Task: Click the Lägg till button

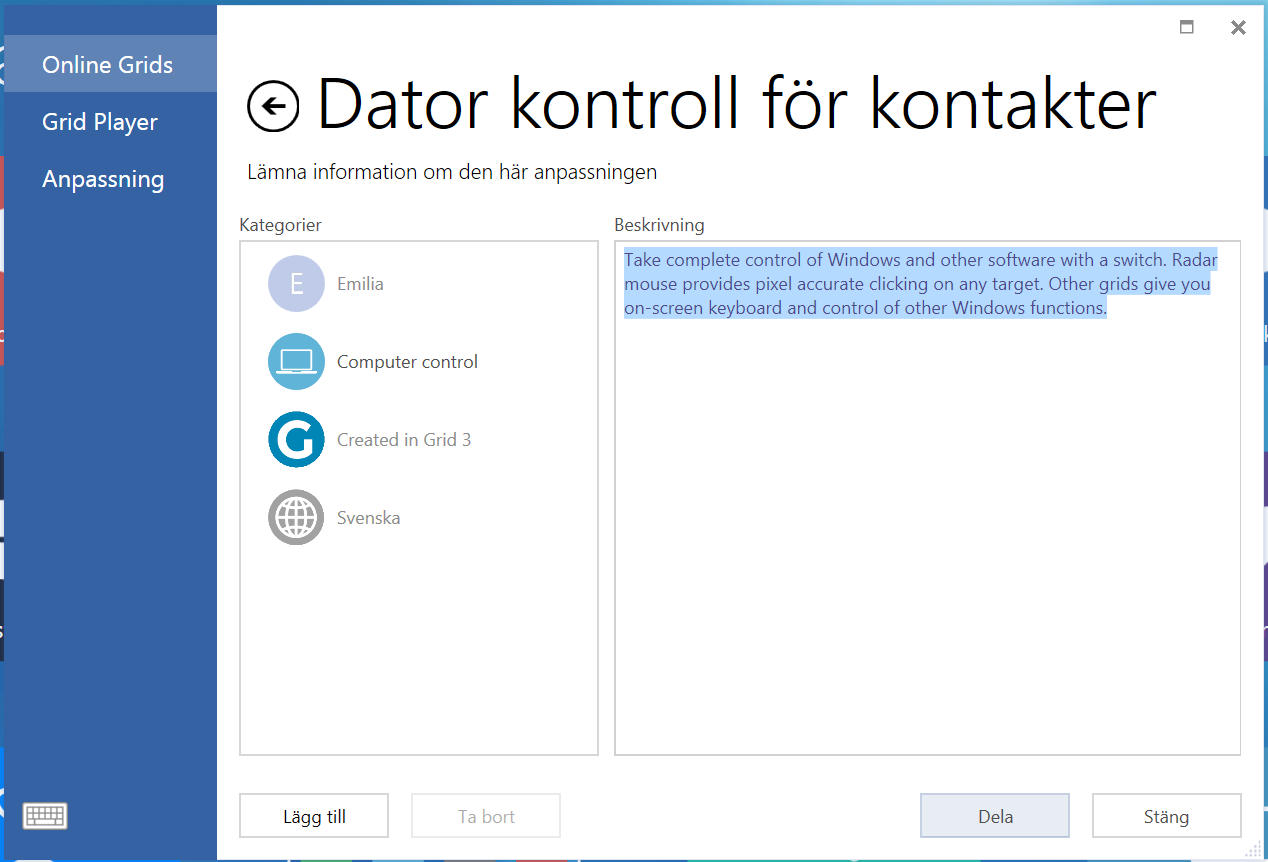Action: [x=314, y=816]
